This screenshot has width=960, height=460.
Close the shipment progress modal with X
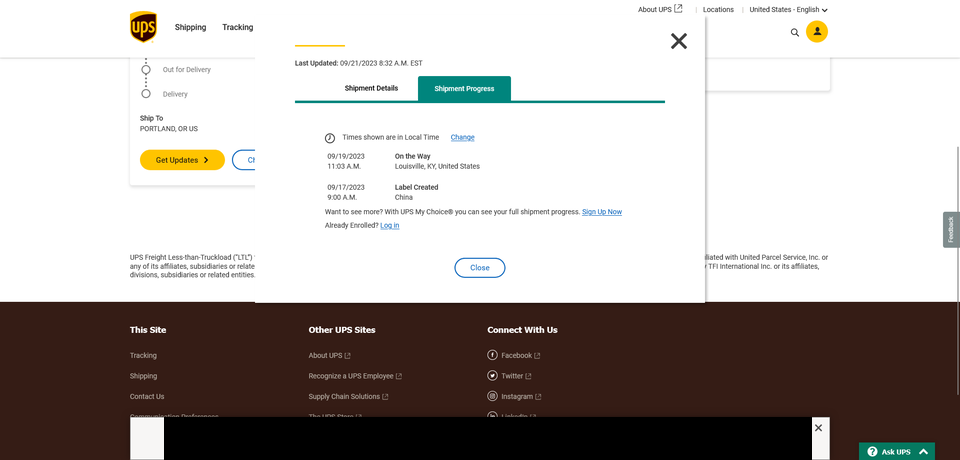679,41
